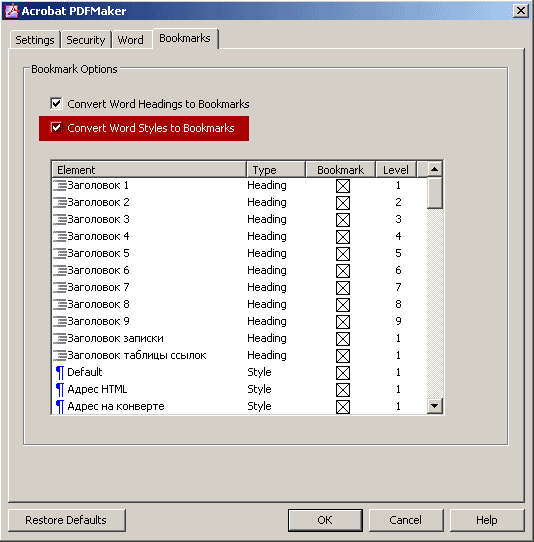Click the heading icon beside Заголовок 9
The image size is (534, 542).
coord(60,321)
